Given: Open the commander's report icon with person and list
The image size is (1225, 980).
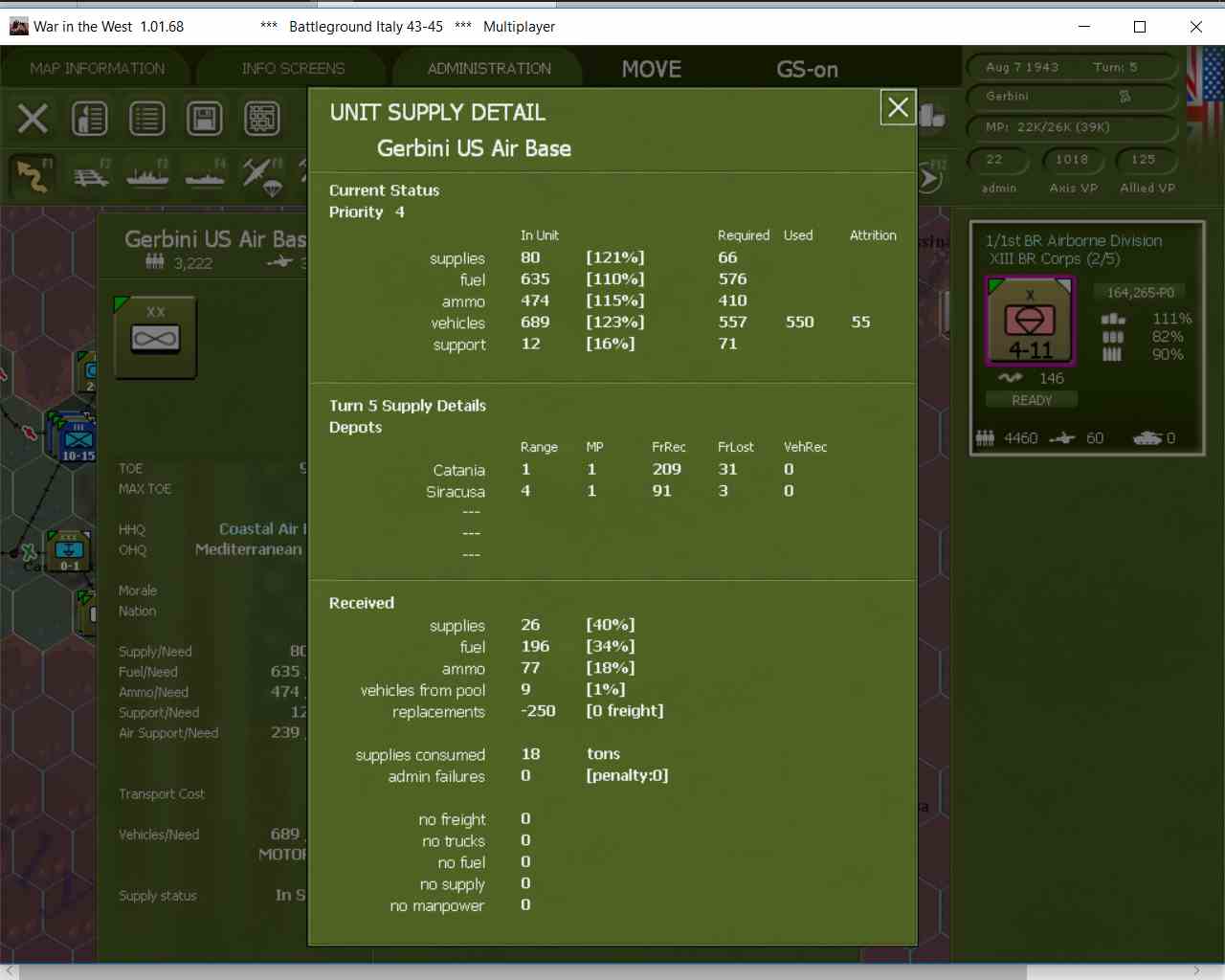Looking at the screenshot, I should [90, 119].
